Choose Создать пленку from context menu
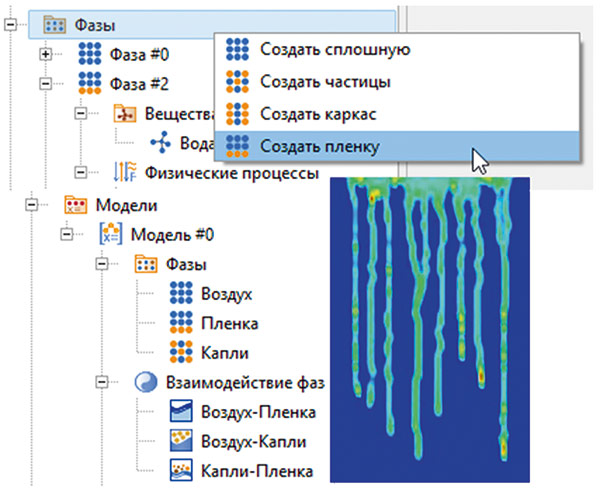This screenshot has height=491, width=600. 318,146
